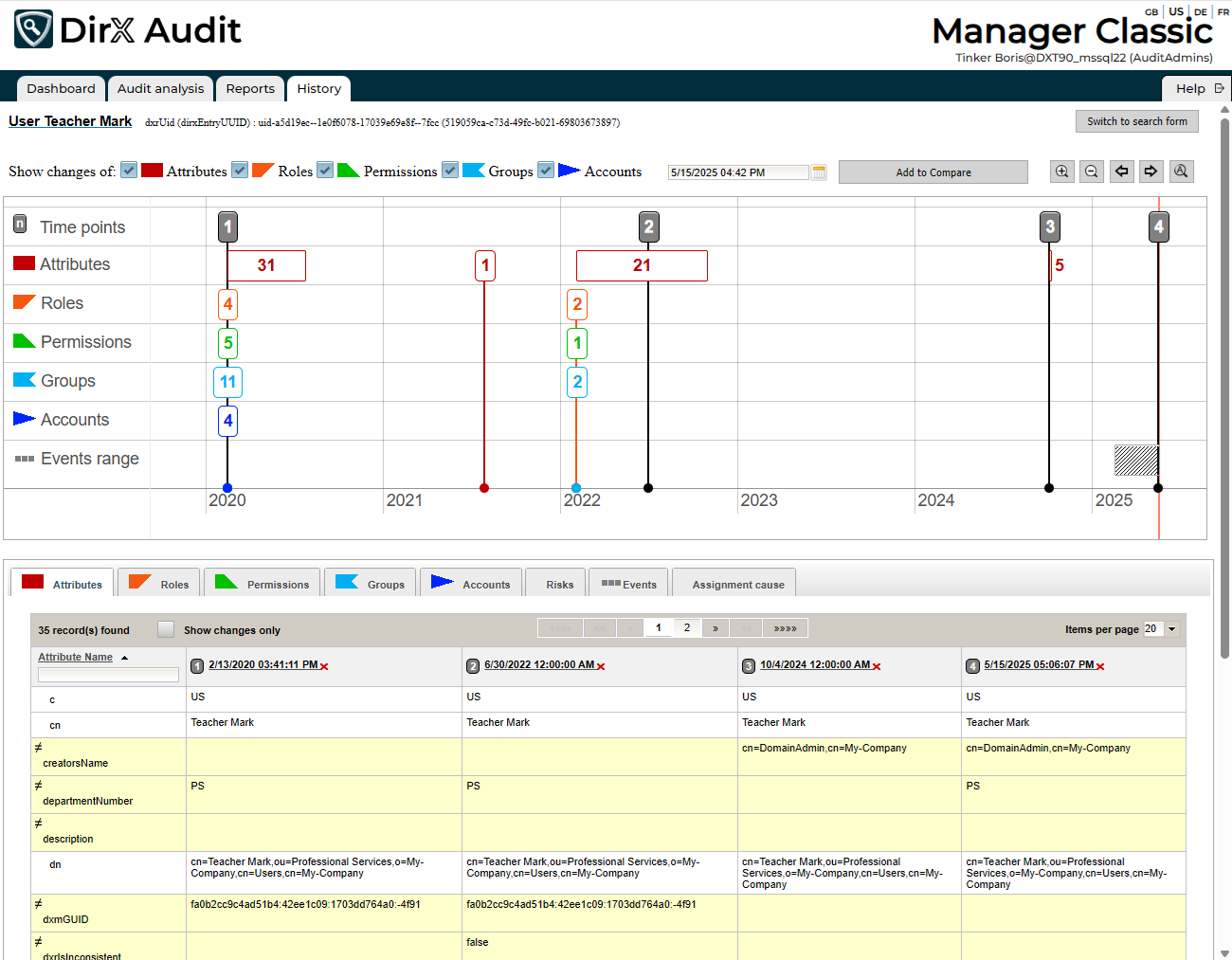Screen dimensions: 1232x960
Task: Uncheck the Roles checkbox
Action: (239, 171)
